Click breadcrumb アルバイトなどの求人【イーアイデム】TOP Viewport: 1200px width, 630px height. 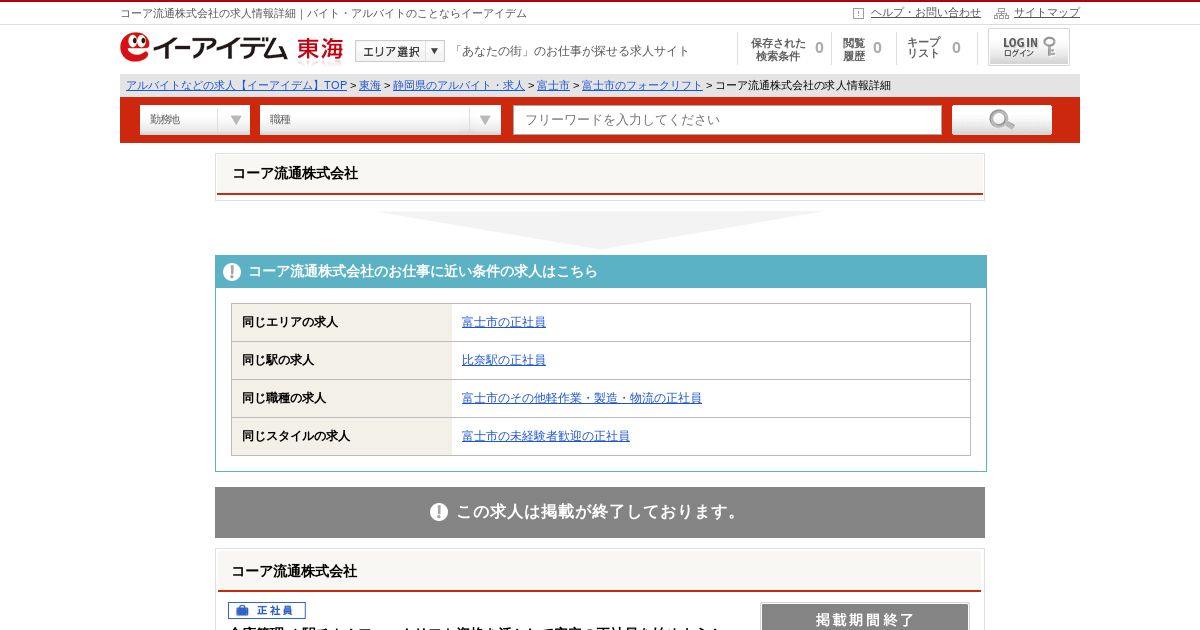(236, 86)
